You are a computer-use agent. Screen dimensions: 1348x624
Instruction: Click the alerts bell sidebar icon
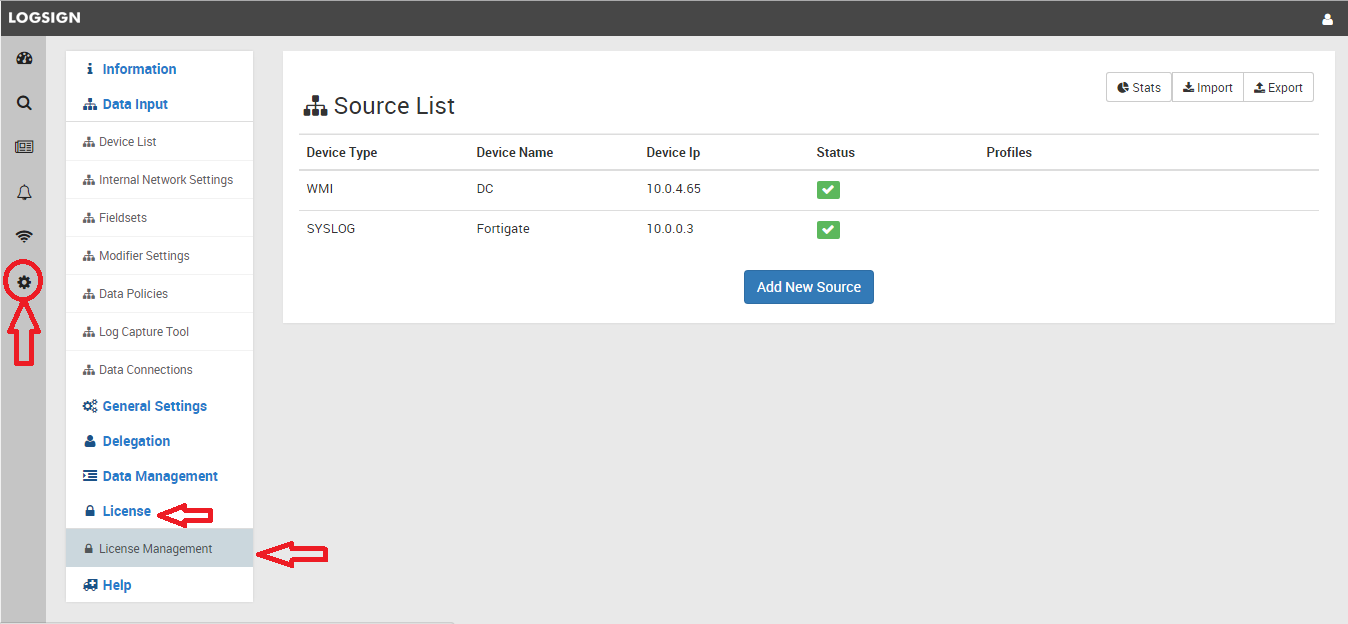pyautogui.click(x=24, y=192)
